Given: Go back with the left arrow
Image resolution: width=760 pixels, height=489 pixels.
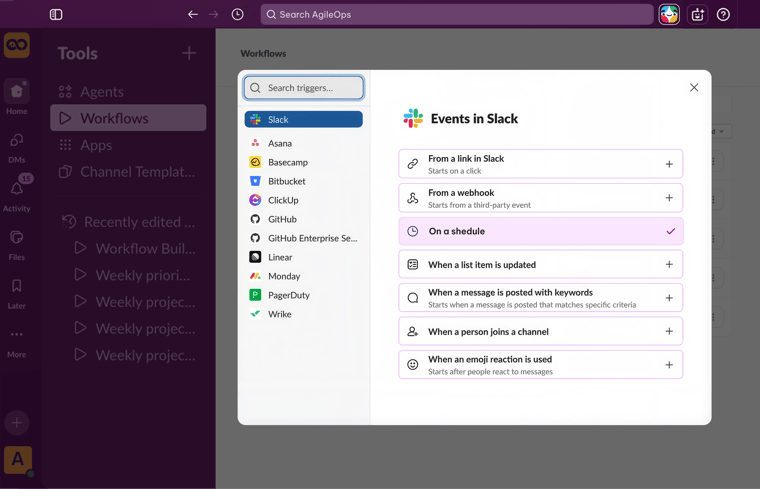Looking at the screenshot, I should coord(193,15).
